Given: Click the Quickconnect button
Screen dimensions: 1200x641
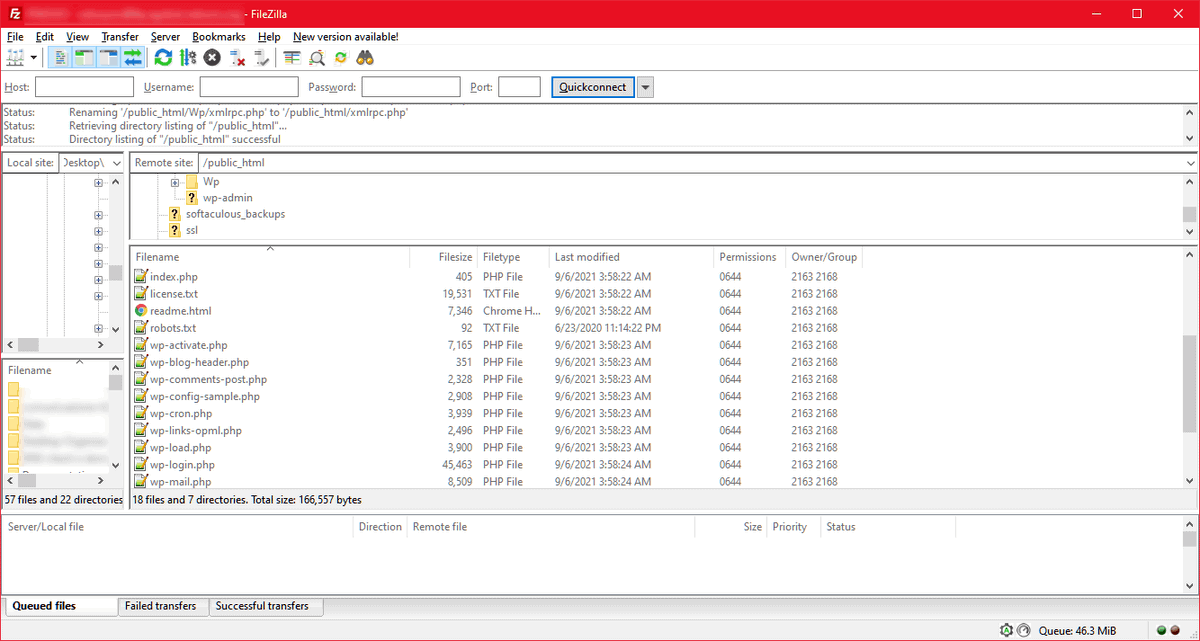Looking at the screenshot, I should tap(592, 87).
